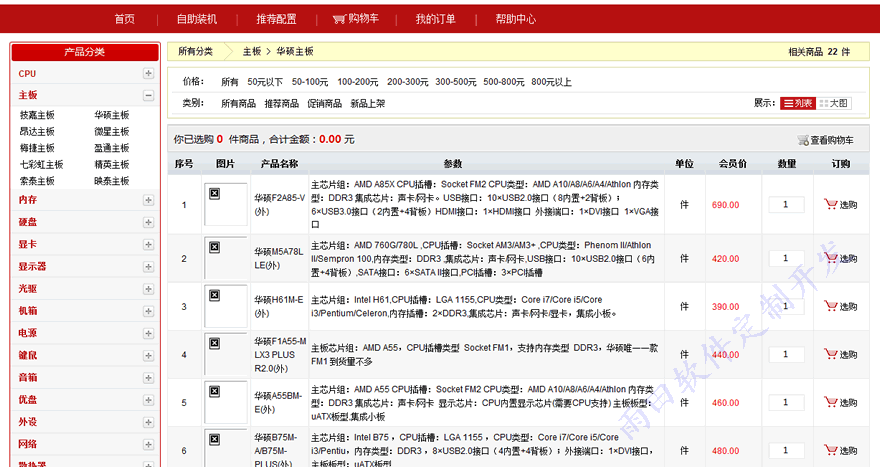This screenshot has height=467, width=880.
Task: Filter price 50-100元
Action: [310, 82]
